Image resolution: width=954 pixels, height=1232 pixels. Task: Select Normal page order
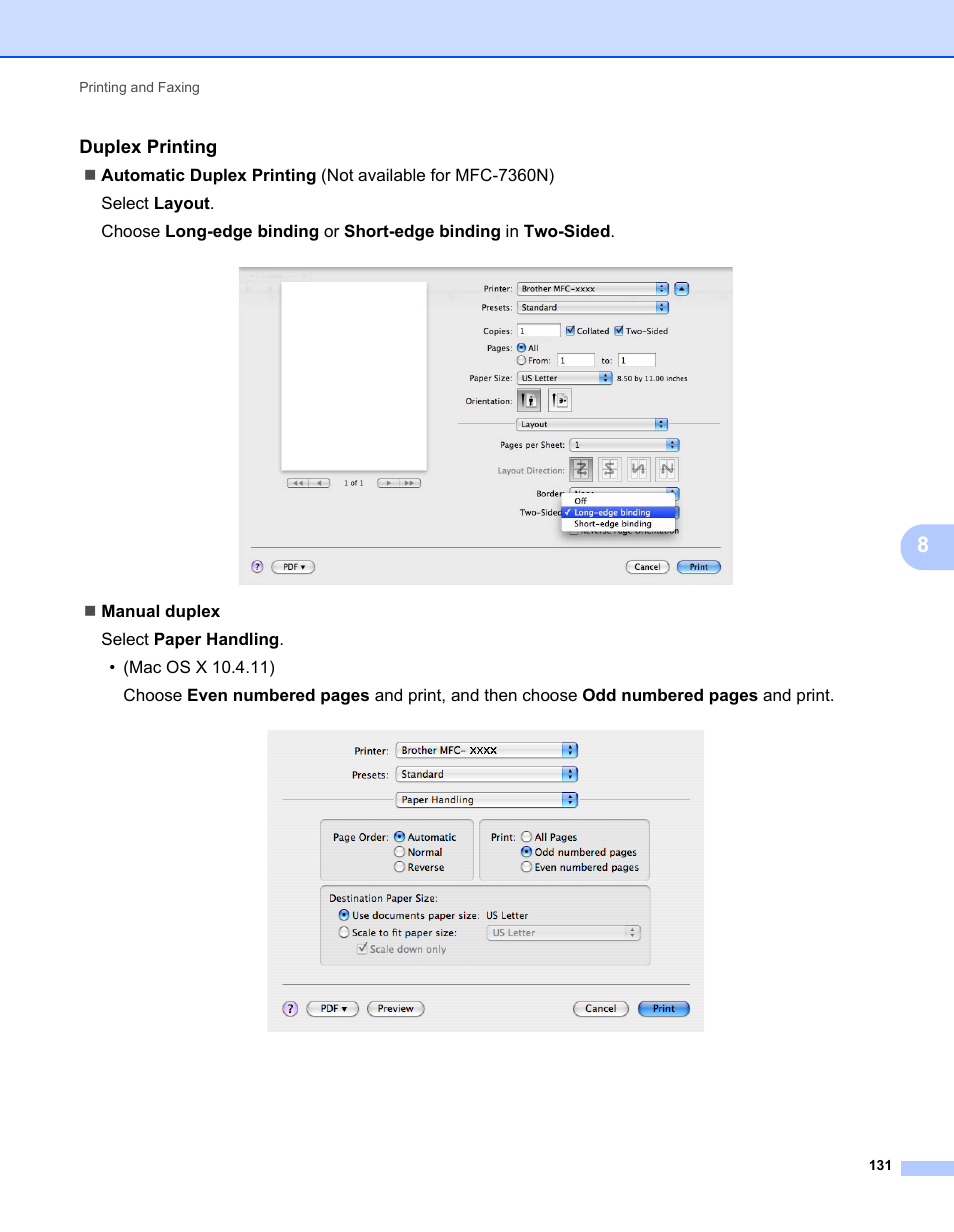[x=399, y=852]
